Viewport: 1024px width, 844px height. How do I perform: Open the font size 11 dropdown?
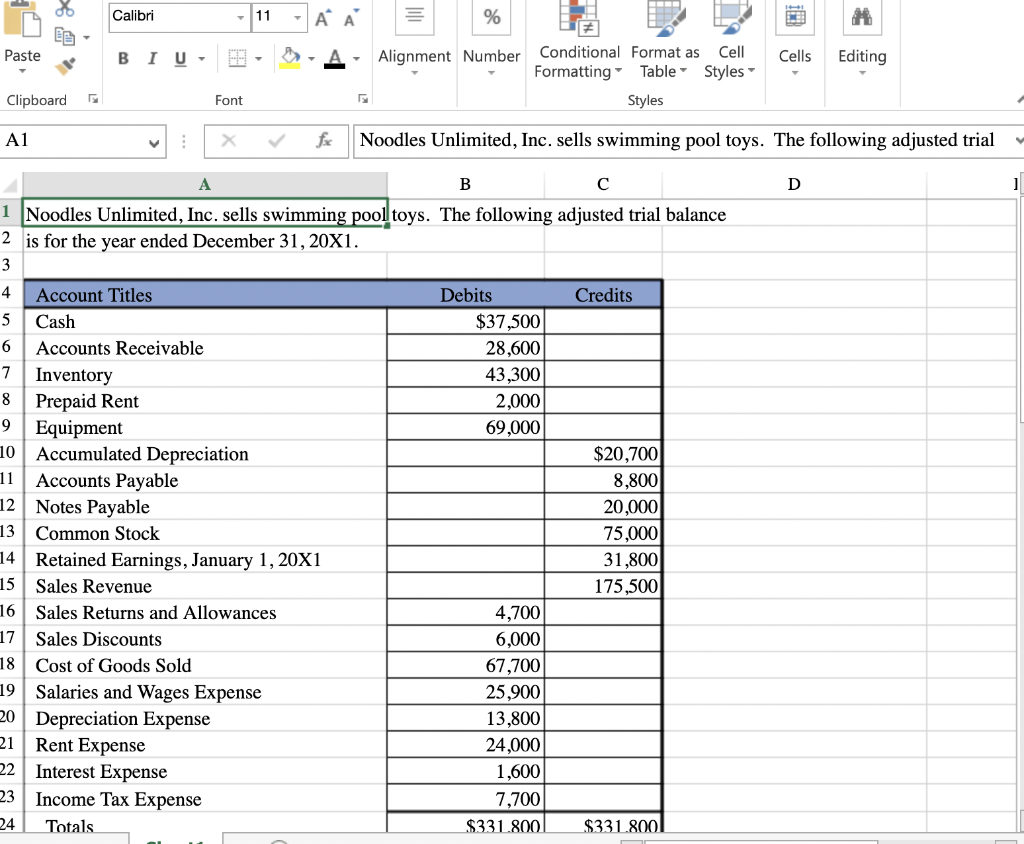click(297, 16)
